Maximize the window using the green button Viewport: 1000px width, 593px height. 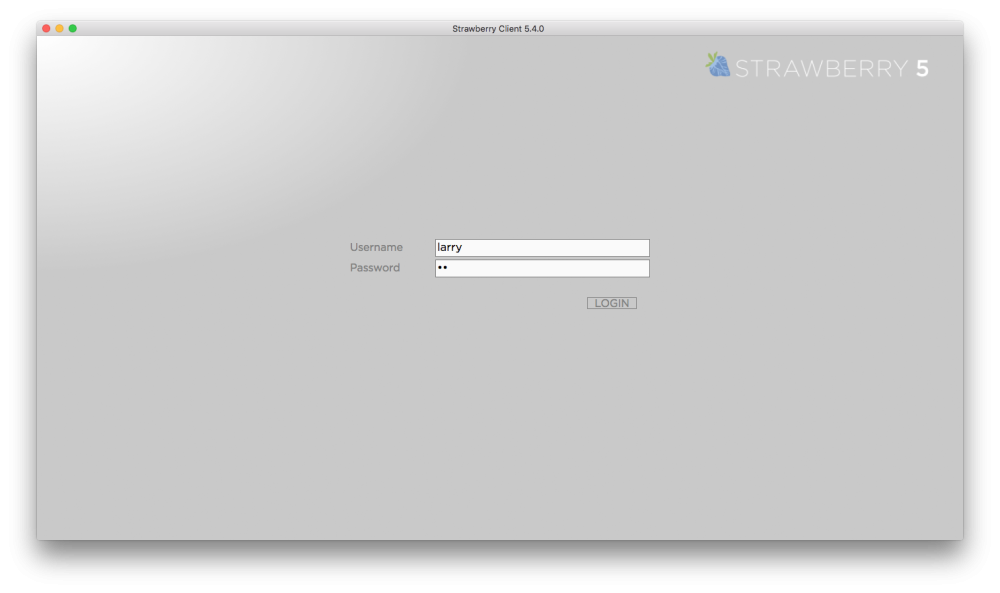tap(72, 28)
